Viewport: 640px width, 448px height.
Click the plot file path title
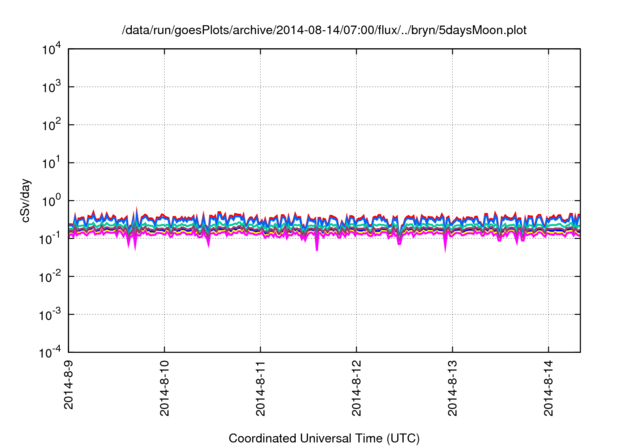[324, 30]
